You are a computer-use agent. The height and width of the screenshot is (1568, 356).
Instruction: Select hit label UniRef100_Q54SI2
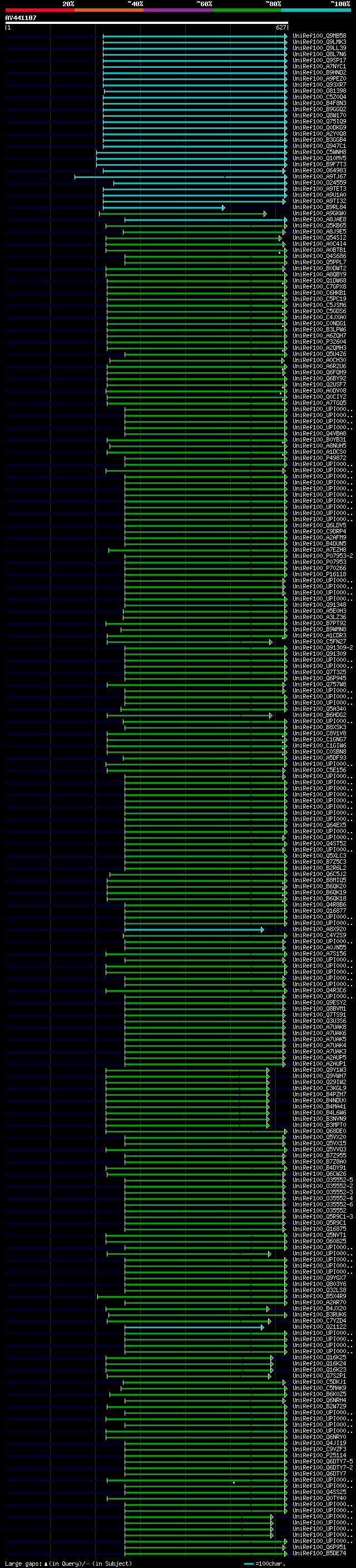click(319, 238)
